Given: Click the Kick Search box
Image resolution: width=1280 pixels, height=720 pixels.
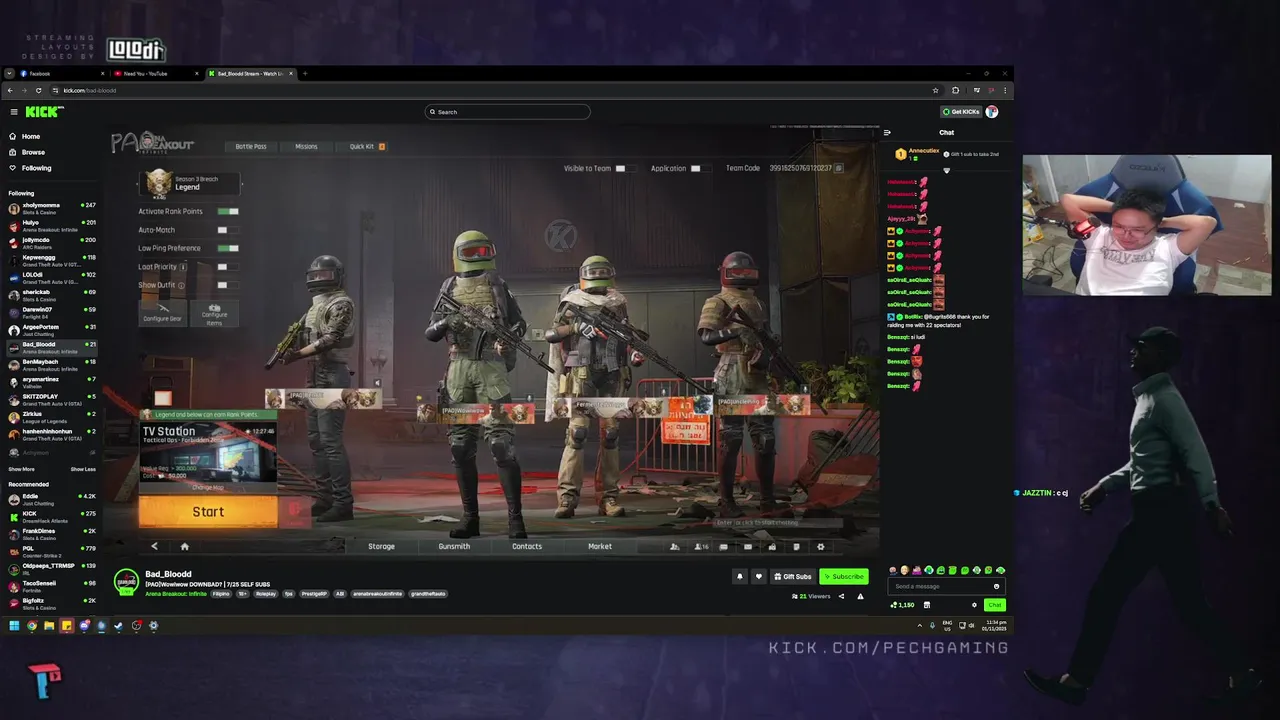Looking at the screenshot, I should pyautogui.click(x=508, y=112).
